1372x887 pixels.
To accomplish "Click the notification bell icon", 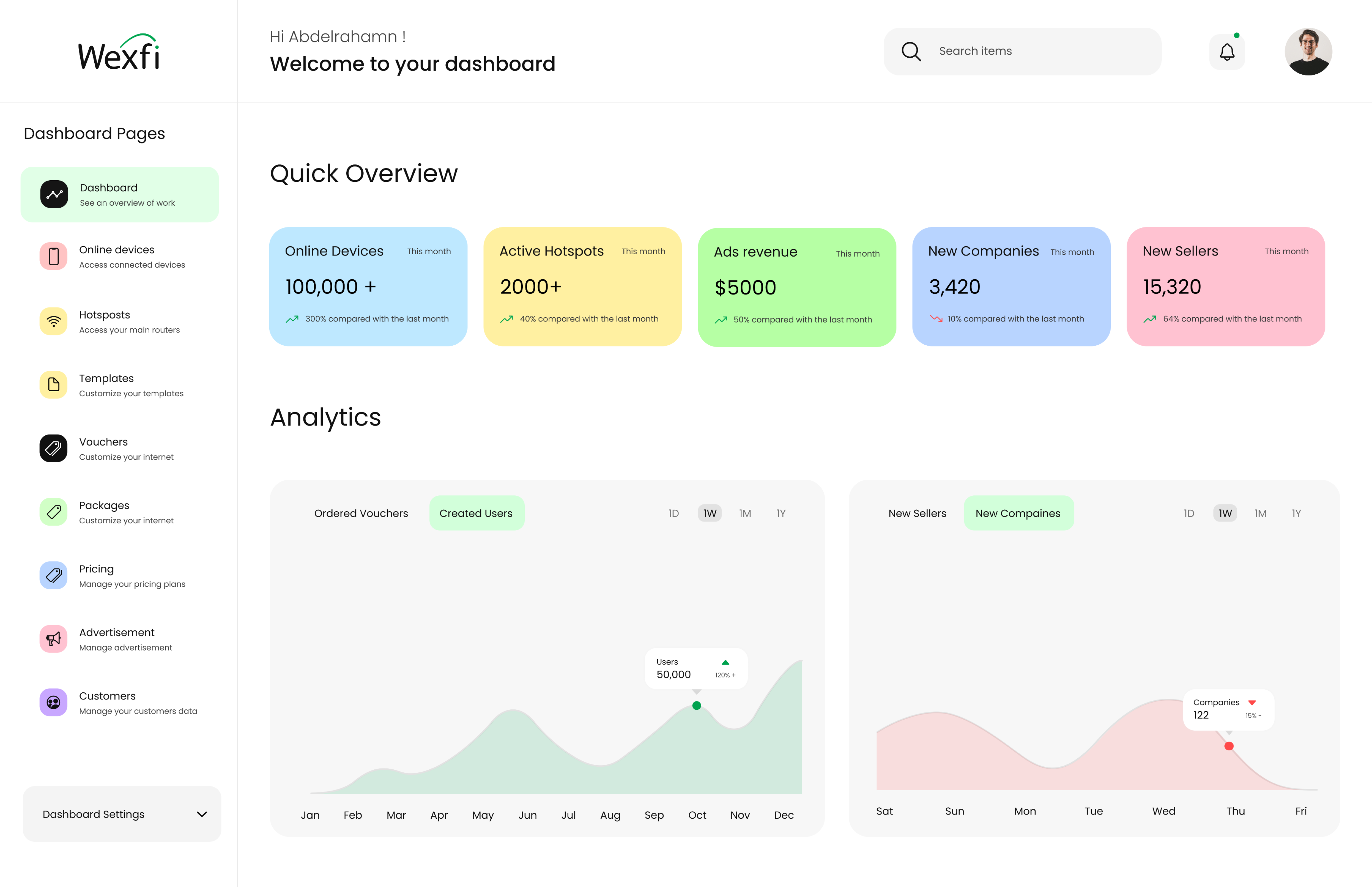I will tap(1227, 52).
